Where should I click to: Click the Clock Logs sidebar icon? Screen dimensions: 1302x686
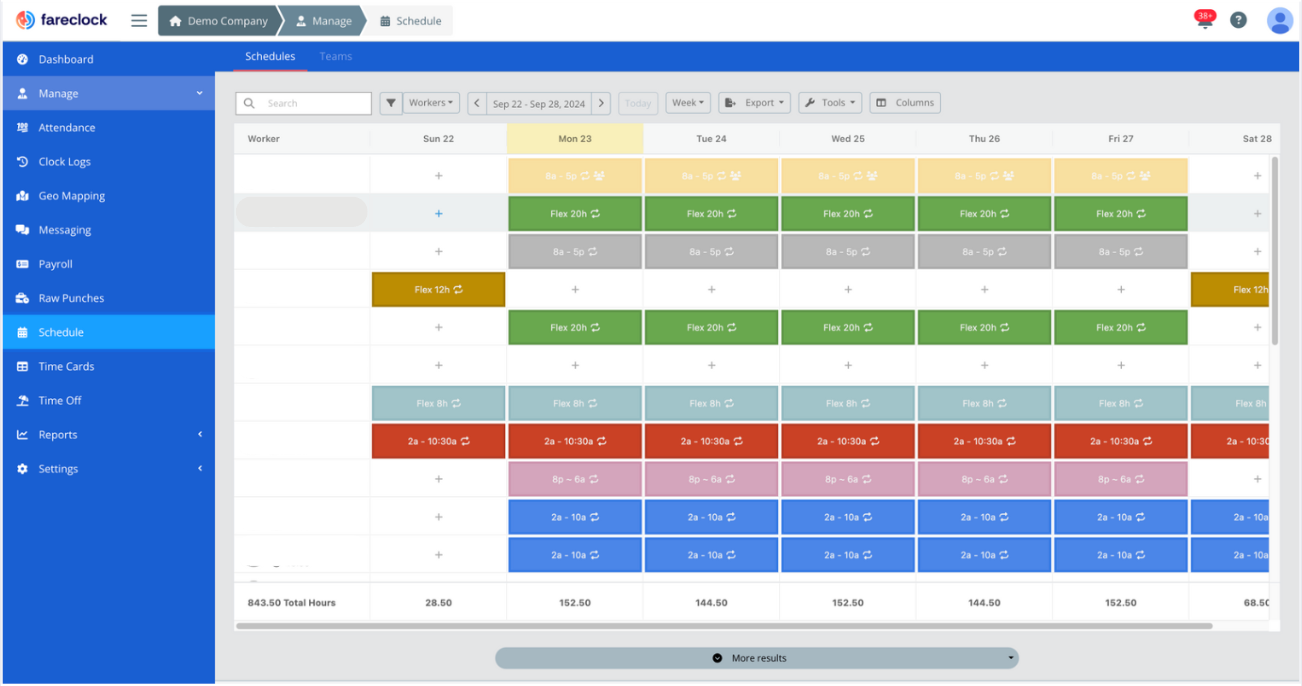click(22, 162)
